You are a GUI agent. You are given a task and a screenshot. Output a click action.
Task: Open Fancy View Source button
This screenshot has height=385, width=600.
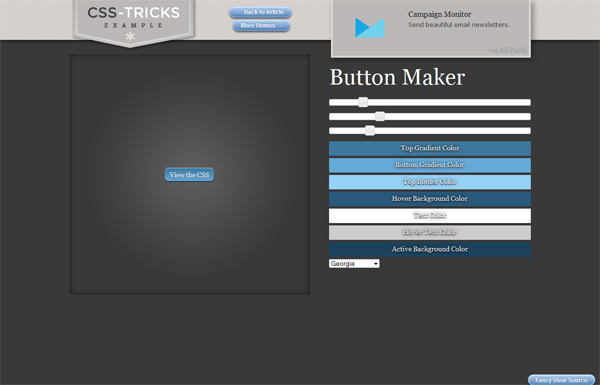[561, 380]
